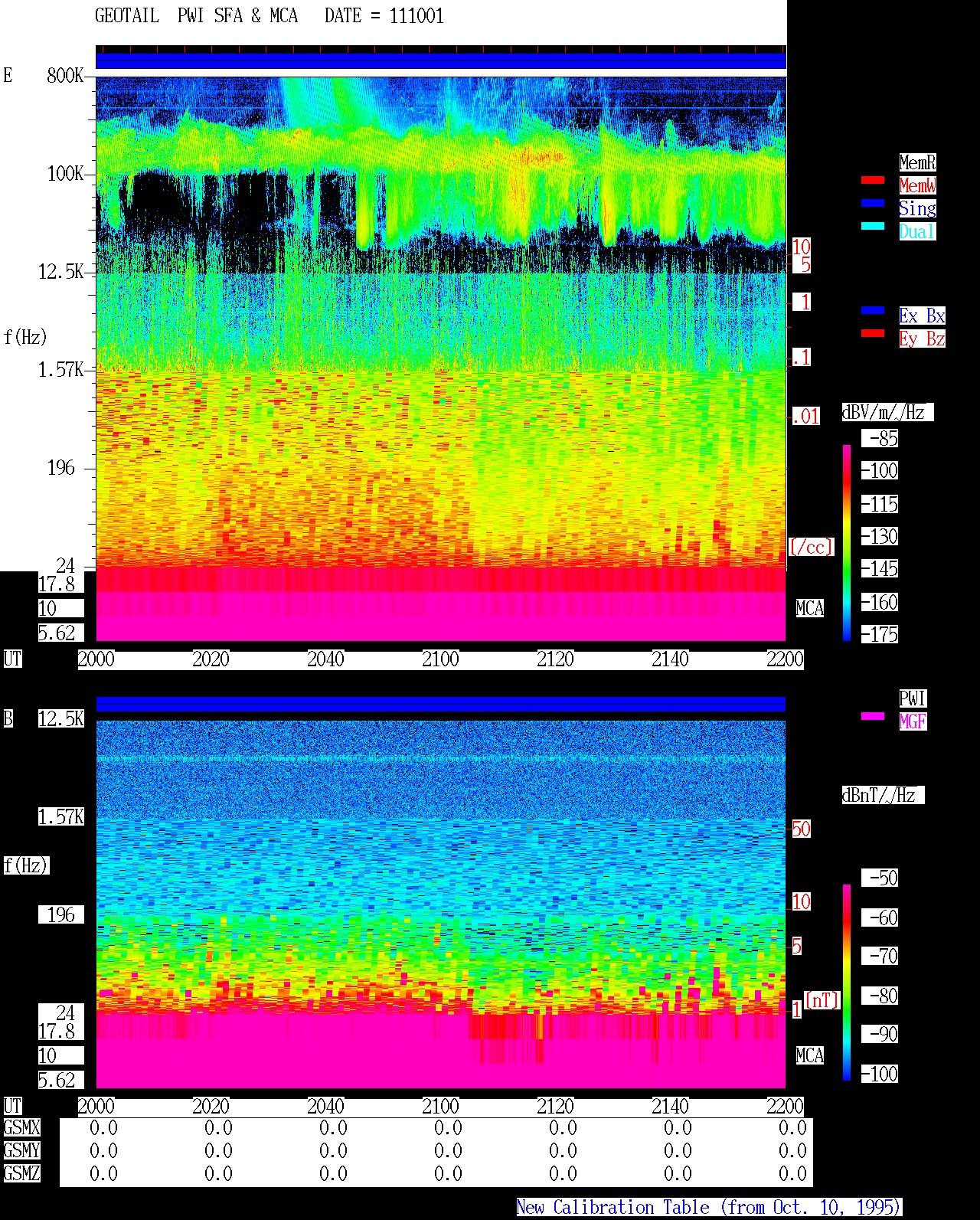The height and width of the screenshot is (1220, 980).
Task: Click the red Ey Bz legend swatch
Action: (x=873, y=334)
